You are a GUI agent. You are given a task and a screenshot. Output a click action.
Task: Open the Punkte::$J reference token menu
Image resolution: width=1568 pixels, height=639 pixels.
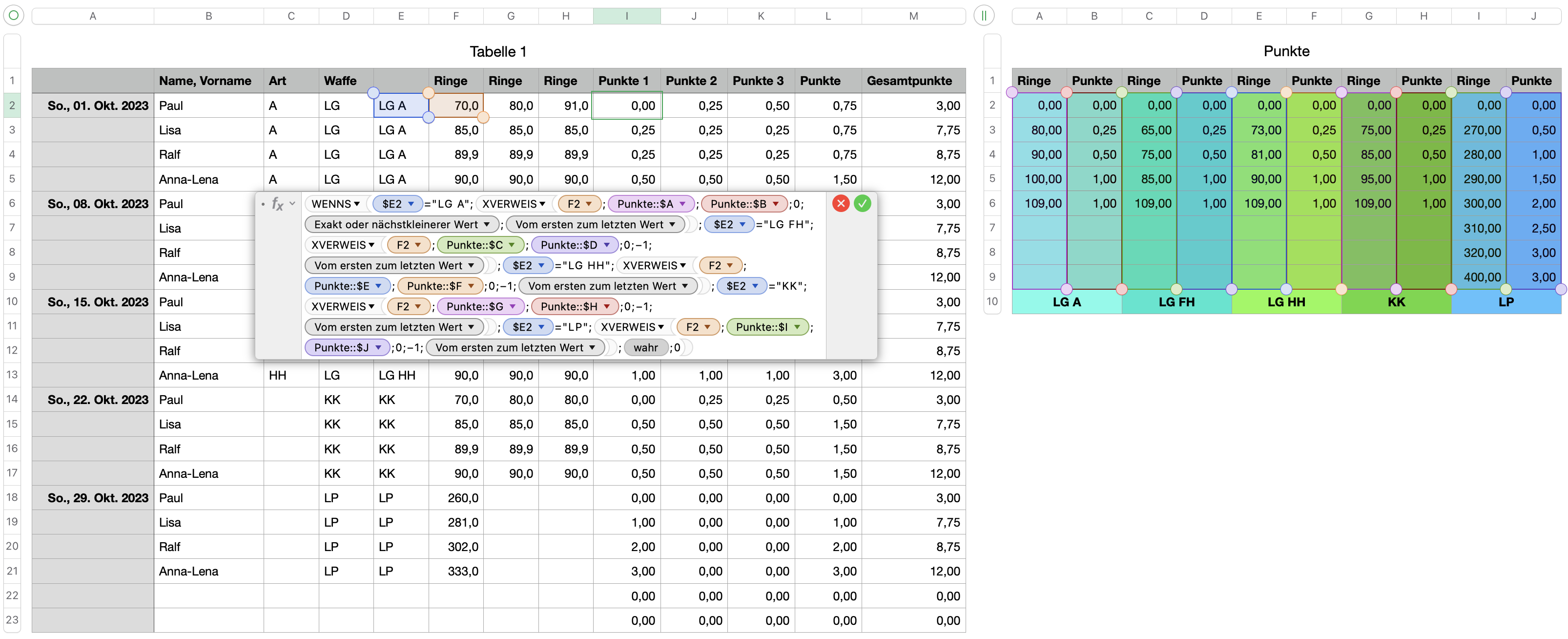point(378,348)
